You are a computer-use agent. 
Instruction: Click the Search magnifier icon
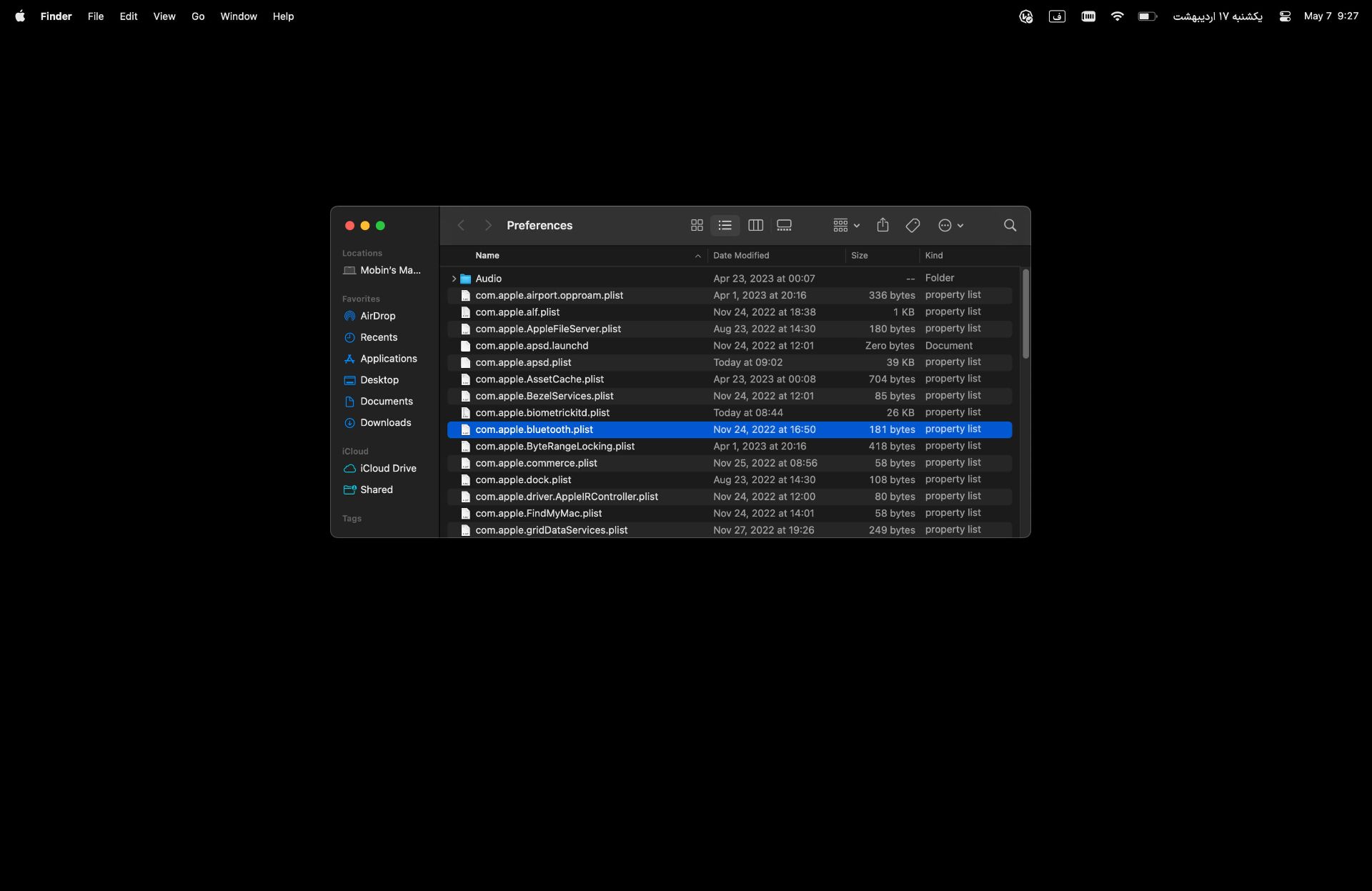coord(1010,225)
